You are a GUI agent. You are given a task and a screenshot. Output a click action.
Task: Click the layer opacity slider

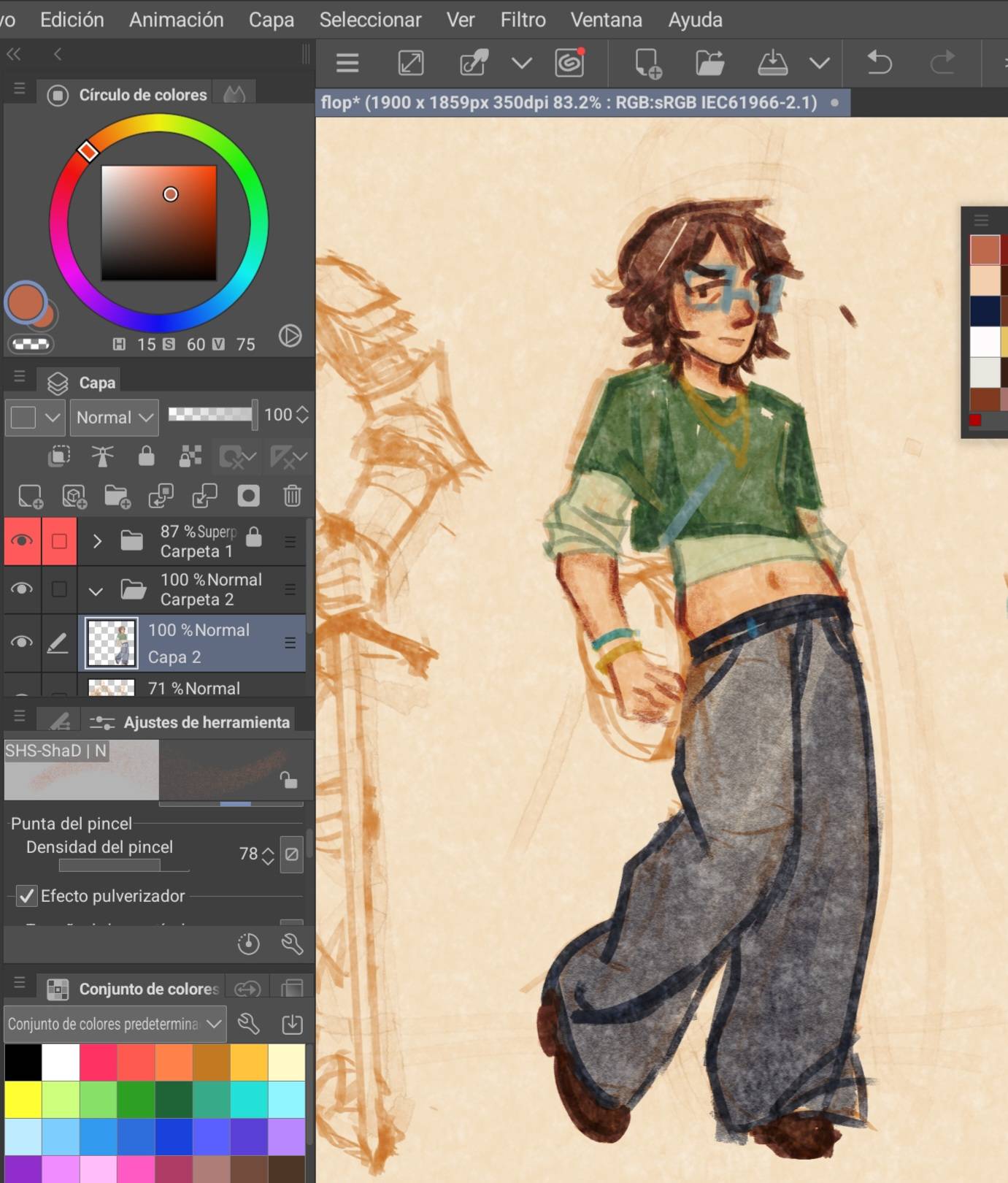pyautogui.click(x=212, y=414)
